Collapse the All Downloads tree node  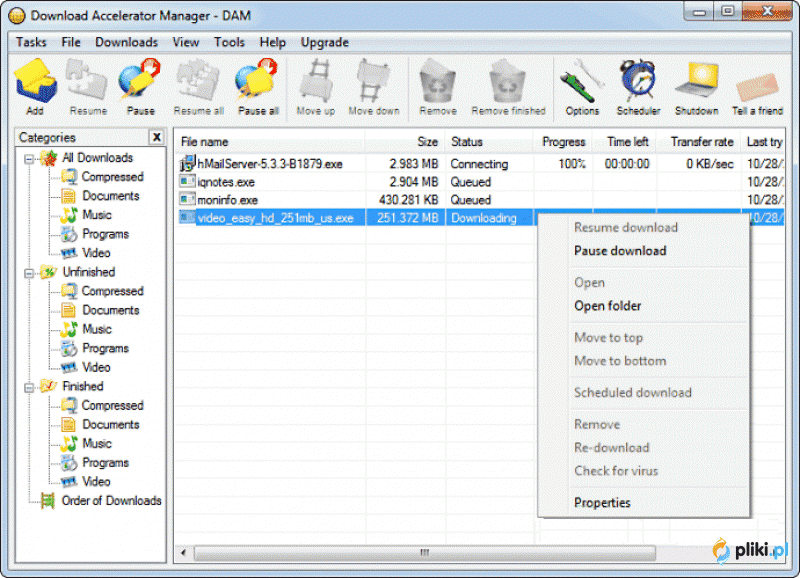click(x=29, y=159)
